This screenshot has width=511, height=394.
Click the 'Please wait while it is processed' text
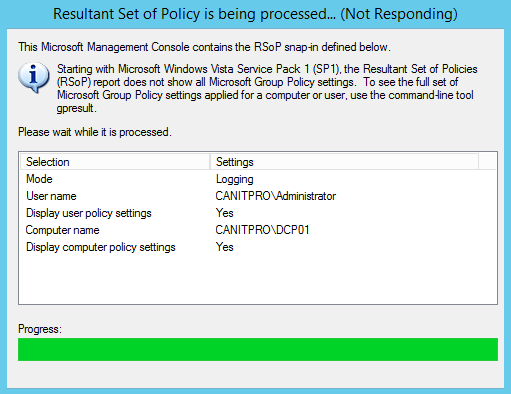[95, 132]
